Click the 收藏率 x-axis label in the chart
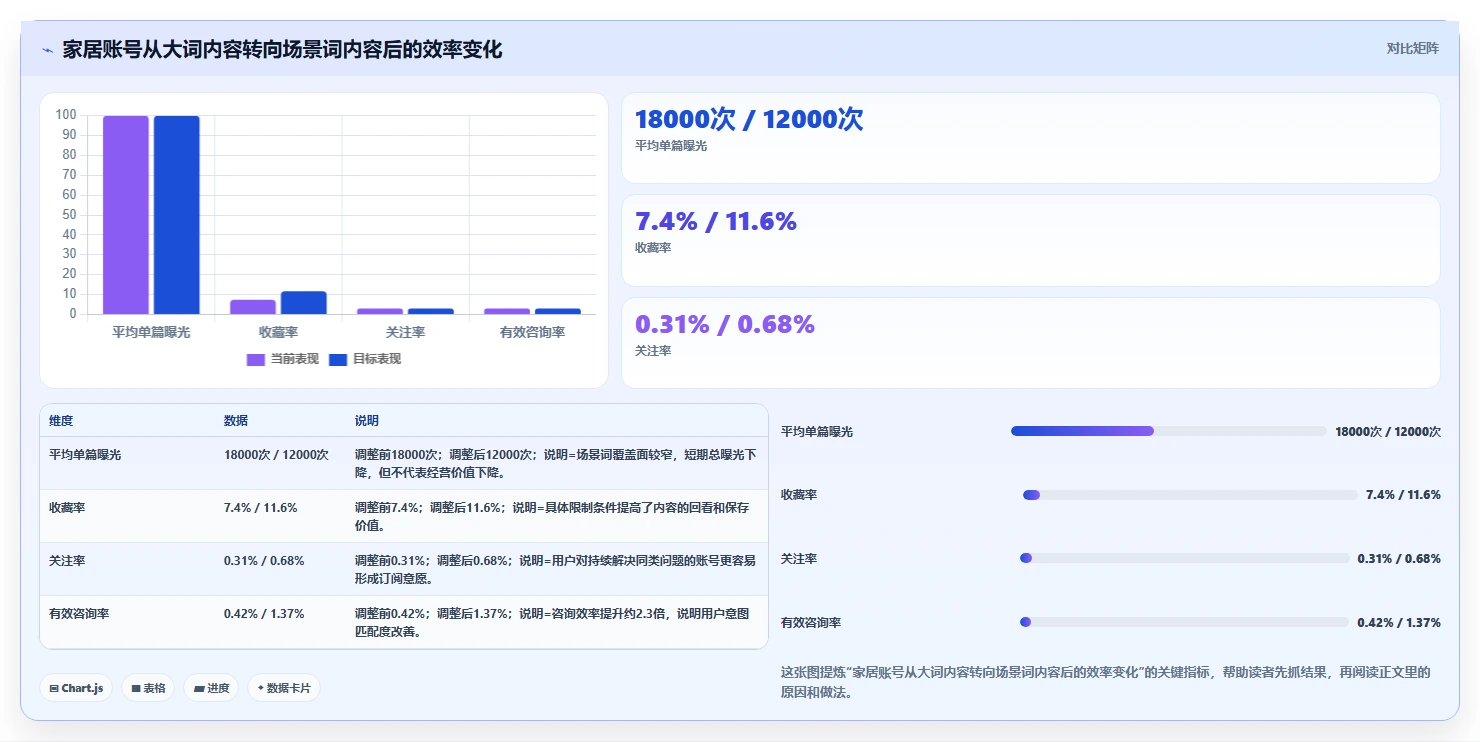The width and height of the screenshot is (1480, 742). 278,332
